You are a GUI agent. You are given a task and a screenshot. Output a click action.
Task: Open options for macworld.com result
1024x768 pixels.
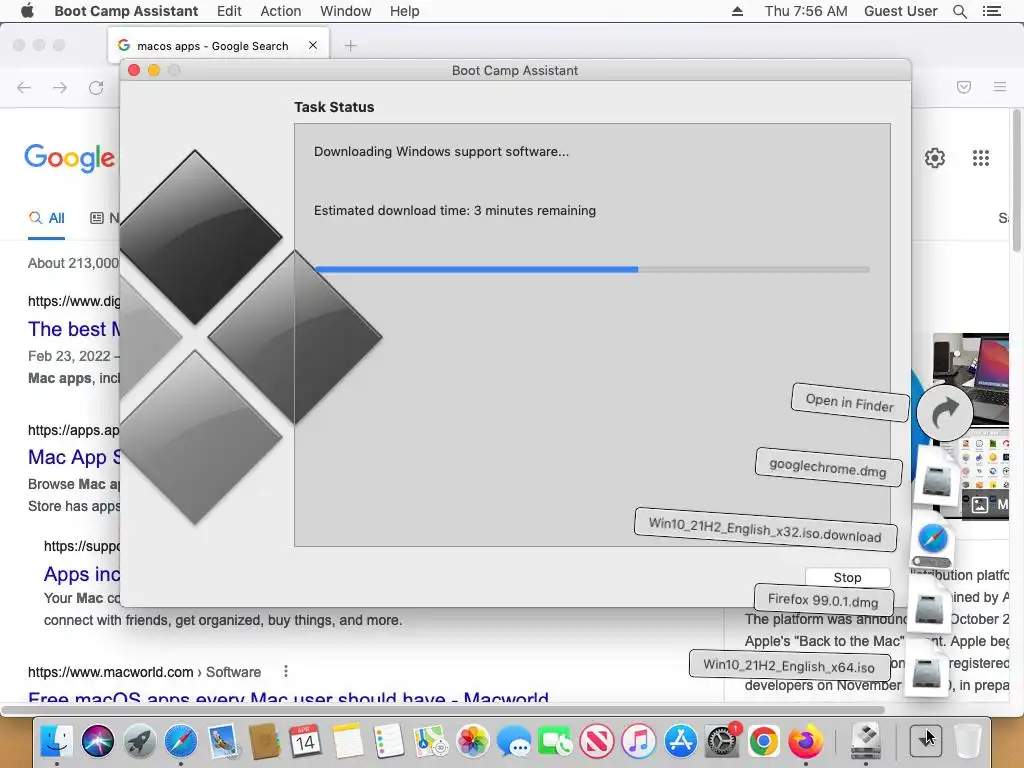click(285, 671)
